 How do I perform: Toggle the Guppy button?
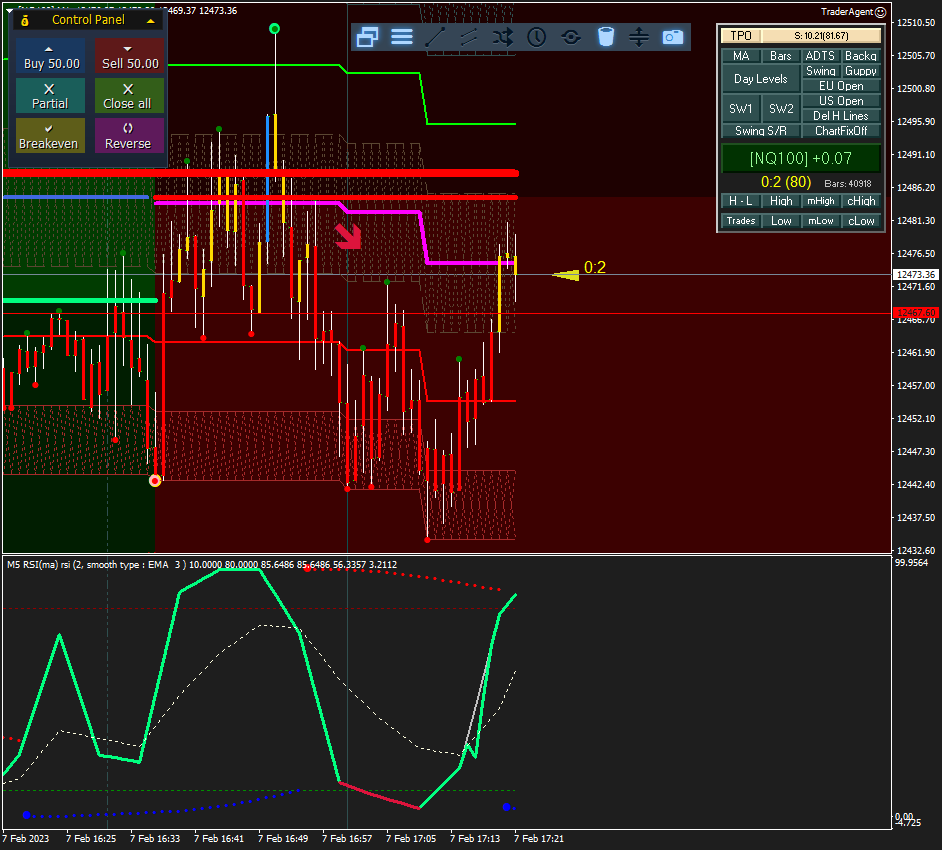pyautogui.click(x=861, y=71)
